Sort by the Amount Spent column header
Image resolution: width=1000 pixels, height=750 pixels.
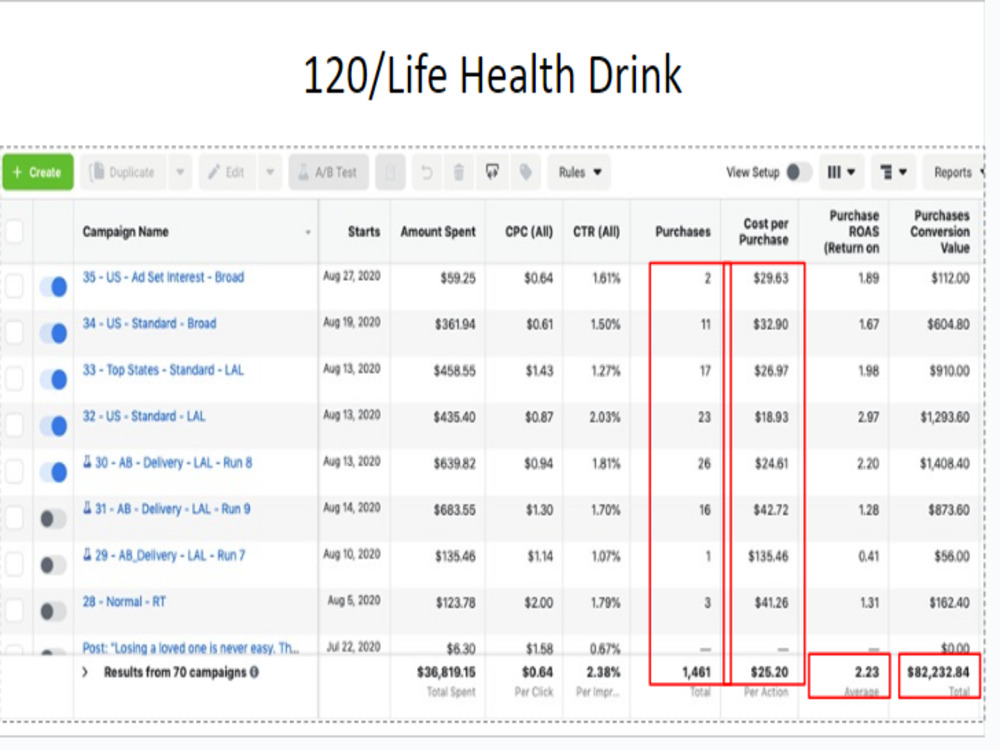click(x=437, y=231)
